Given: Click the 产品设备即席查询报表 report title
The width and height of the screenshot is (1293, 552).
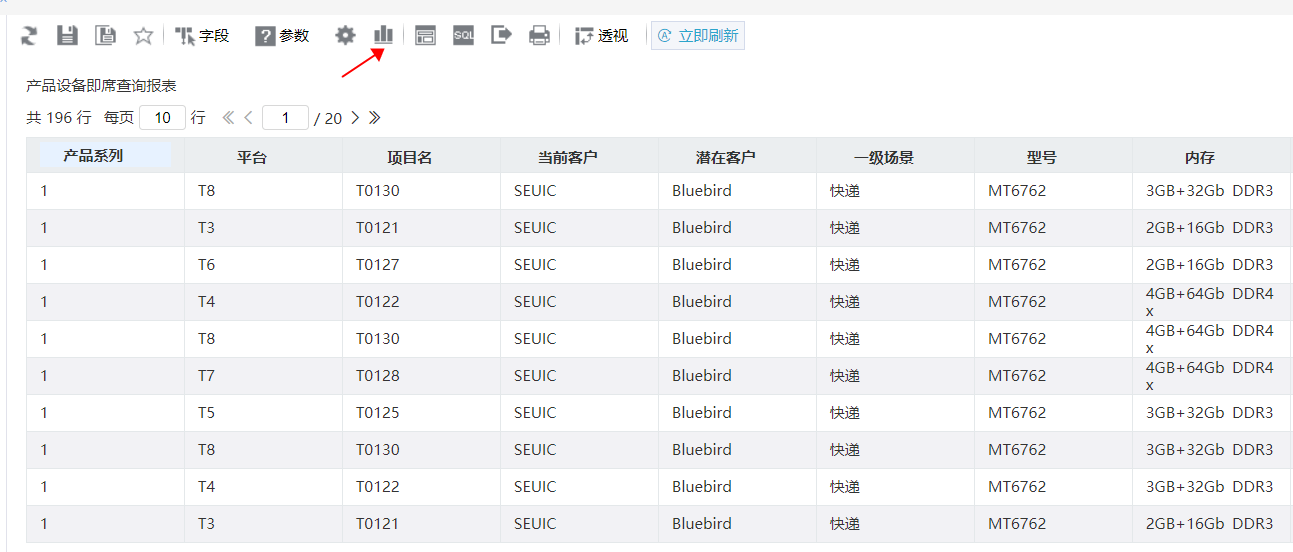Looking at the screenshot, I should click(101, 86).
